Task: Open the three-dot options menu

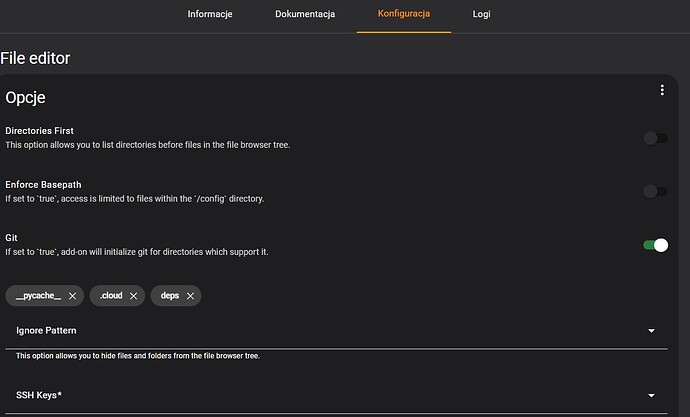Action: 661,91
